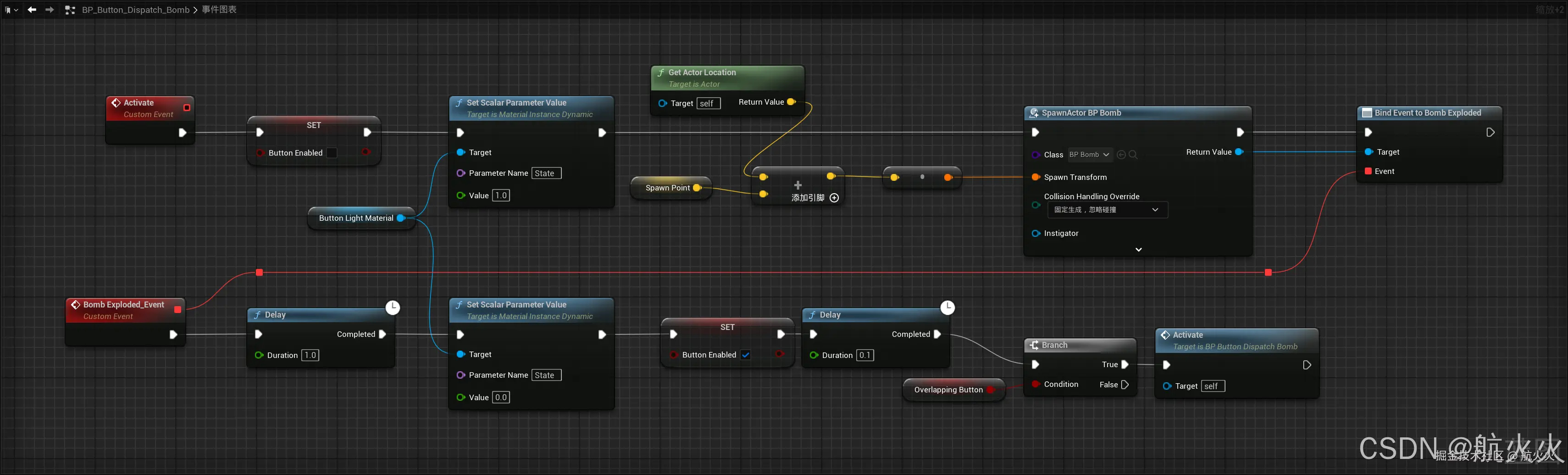
Task: Click the 0.0 Value field on lower Set Scalar node
Action: click(501, 397)
